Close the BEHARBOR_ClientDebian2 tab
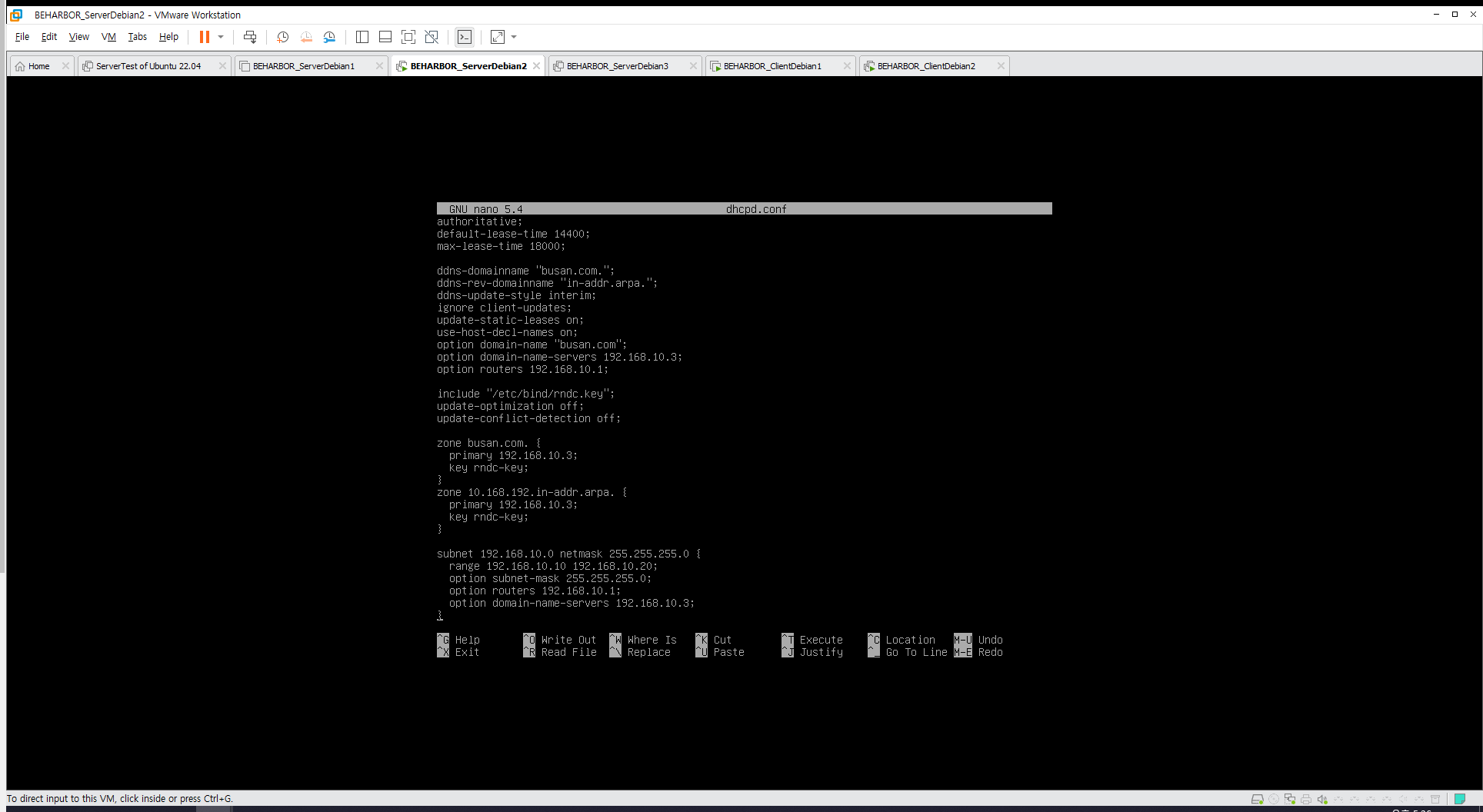 click(1001, 66)
